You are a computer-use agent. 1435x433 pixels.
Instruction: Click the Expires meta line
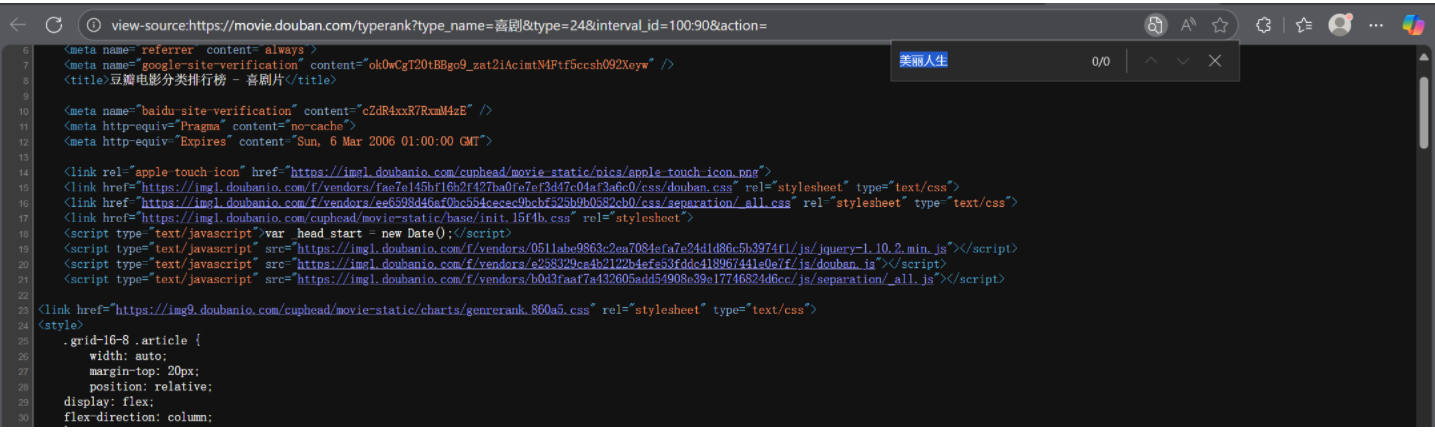278,141
